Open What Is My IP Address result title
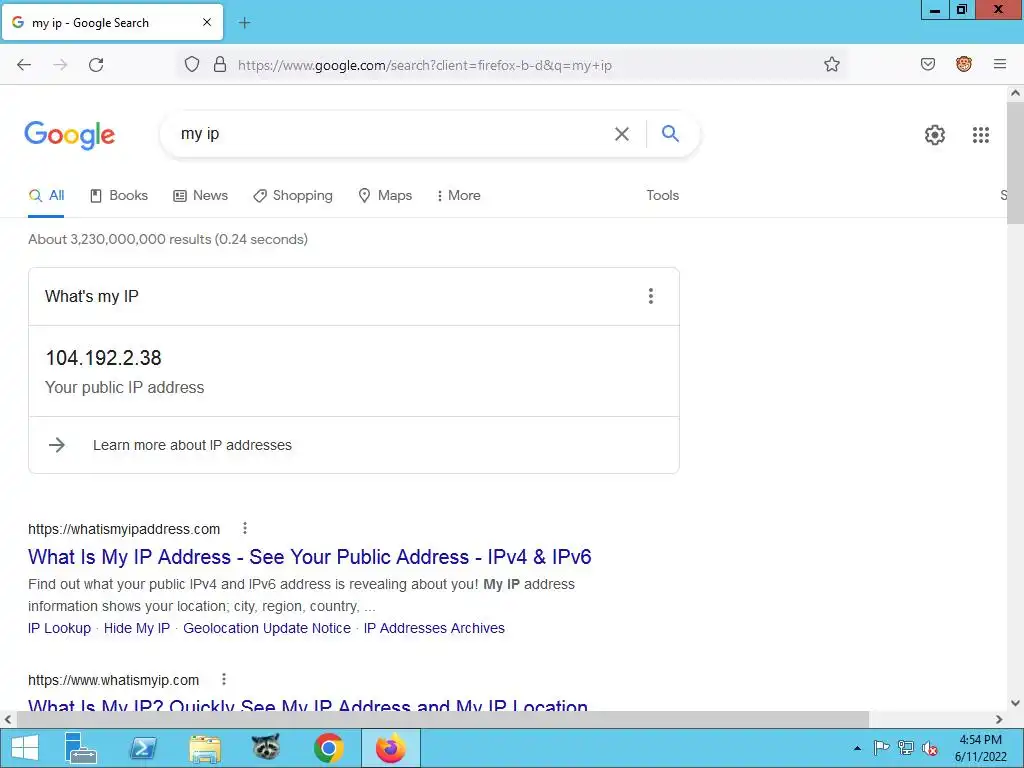This screenshot has width=1024, height=768. click(310, 557)
